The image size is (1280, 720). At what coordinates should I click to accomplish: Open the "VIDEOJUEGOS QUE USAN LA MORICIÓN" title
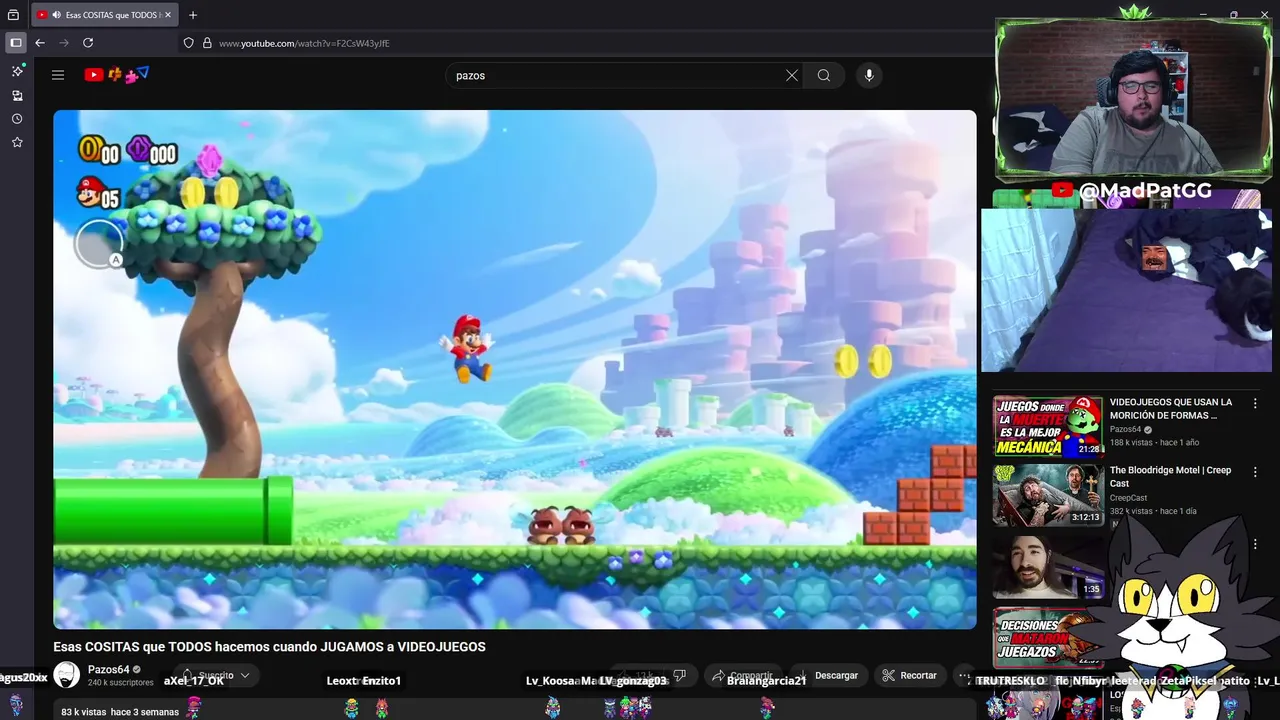[1171, 408]
